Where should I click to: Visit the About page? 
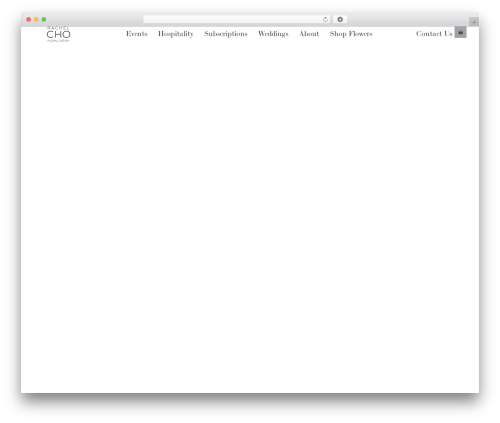point(309,34)
